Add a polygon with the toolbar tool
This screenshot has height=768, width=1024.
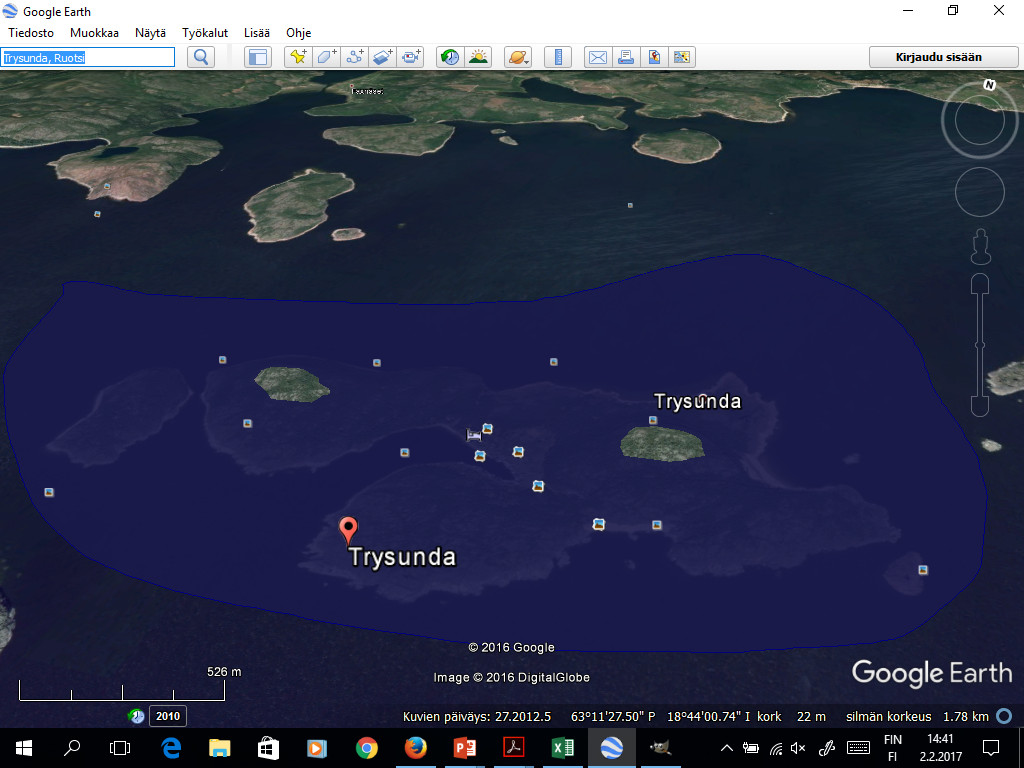(327, 57)
